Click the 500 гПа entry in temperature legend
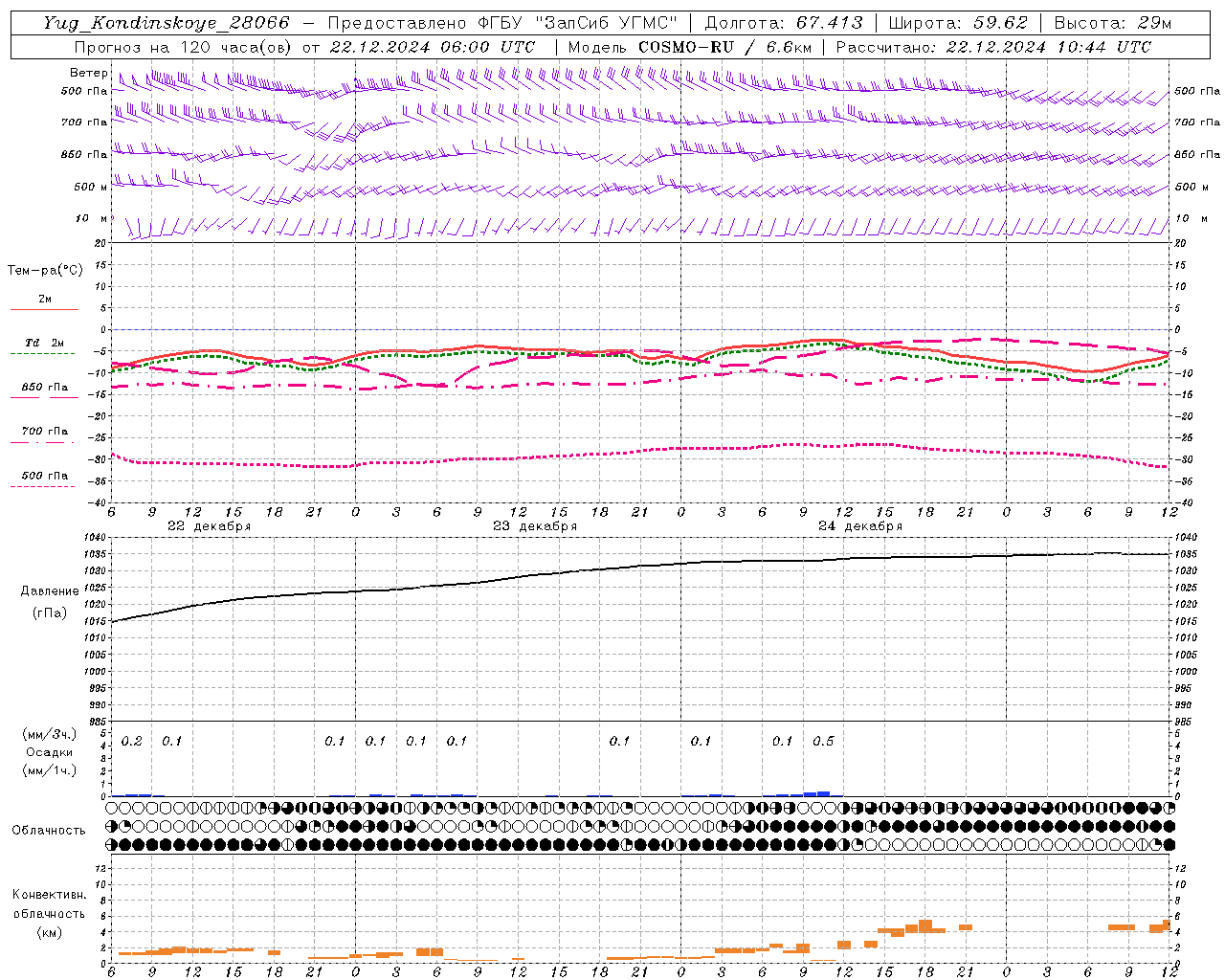This screenshot has height=980, width=1225. pyautogui.click(x=44, y=476)
